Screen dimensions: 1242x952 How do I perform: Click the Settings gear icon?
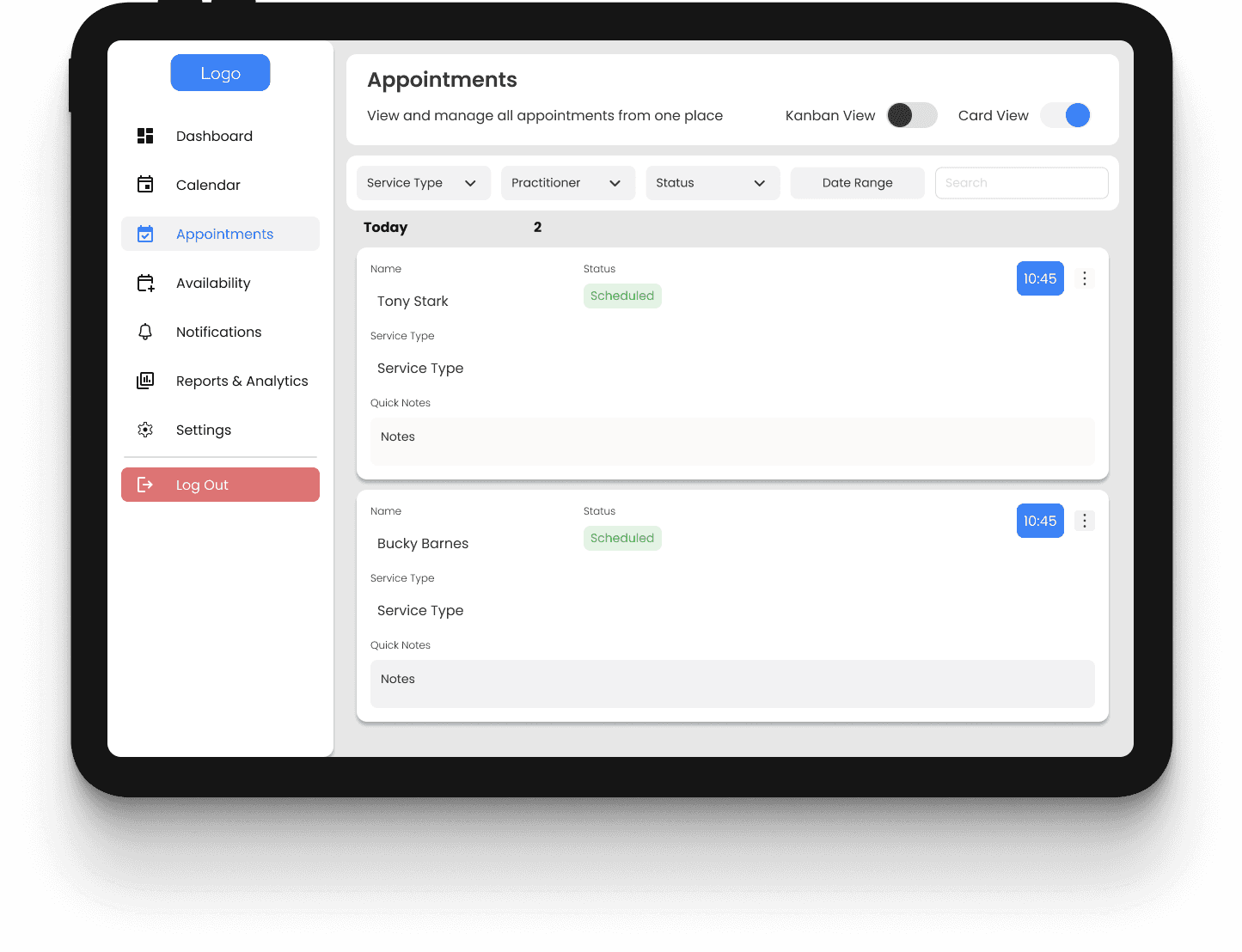[x=145, y=430]
